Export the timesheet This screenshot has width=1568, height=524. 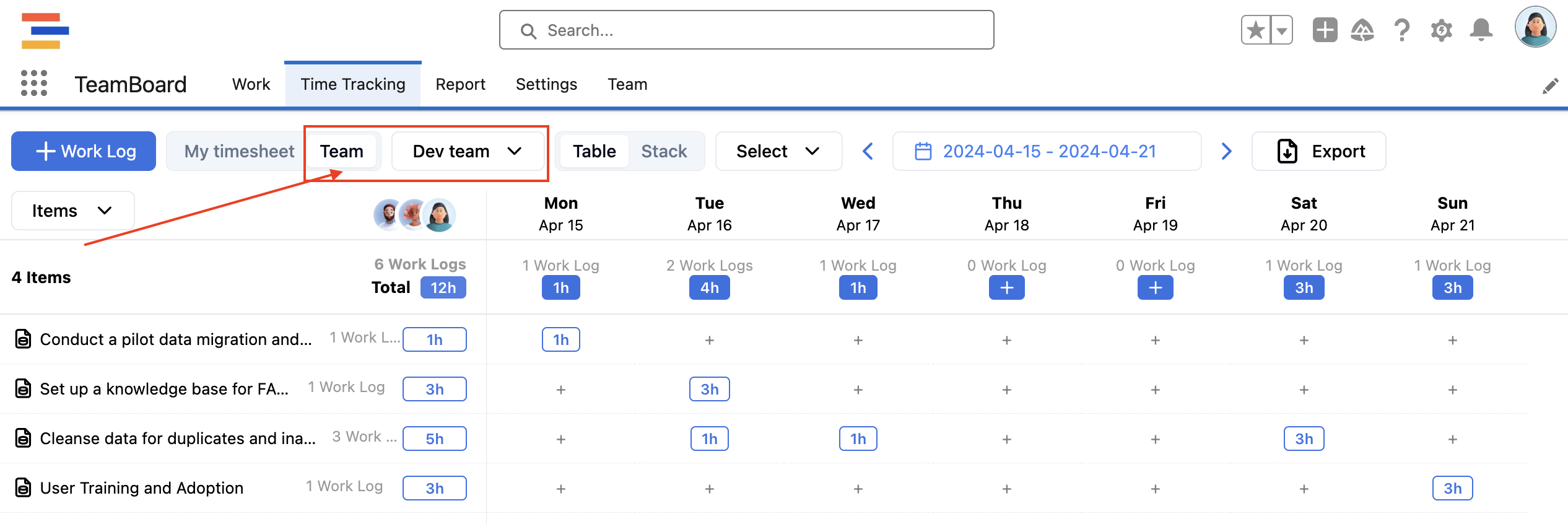pyautogui.click(x=1318, y=151)
